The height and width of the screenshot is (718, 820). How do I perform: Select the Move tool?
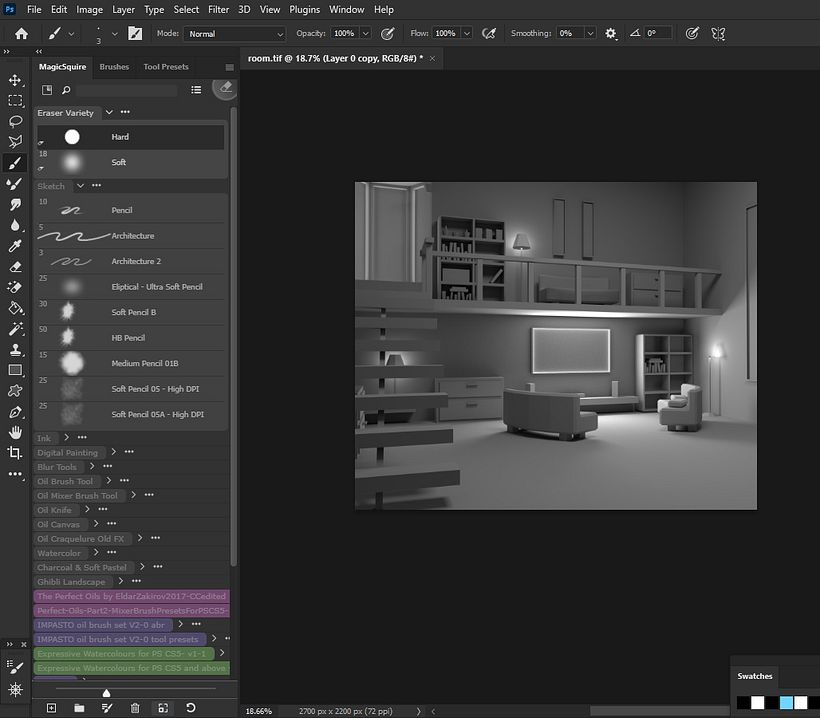coord(15,79)
